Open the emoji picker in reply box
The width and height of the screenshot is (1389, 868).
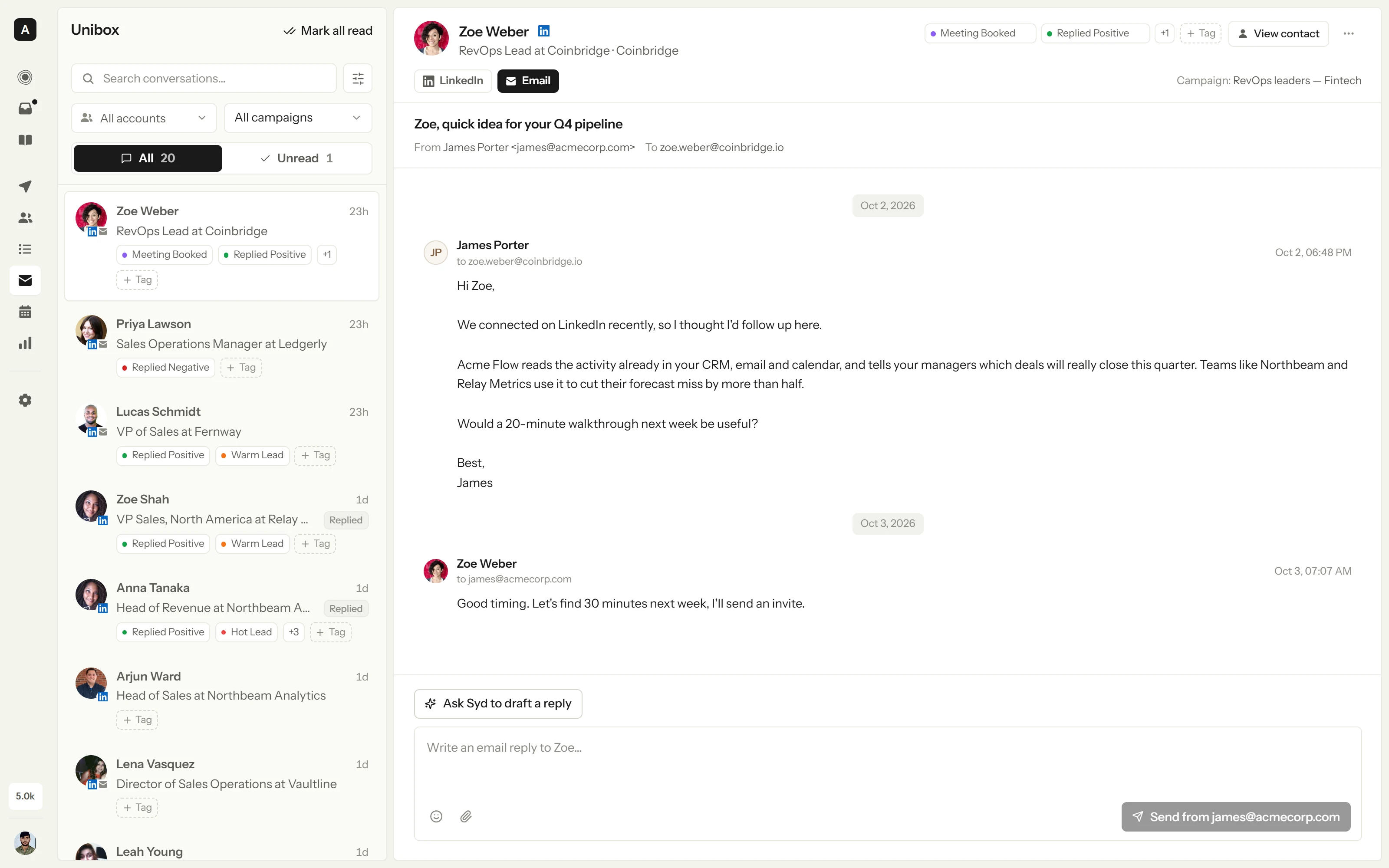[436, 816]
